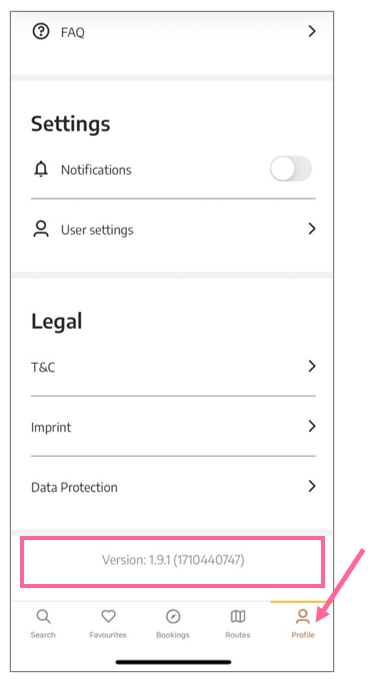379x688 pixels.
Task: Open the Data Protection entry
Action: pos(173,487)
